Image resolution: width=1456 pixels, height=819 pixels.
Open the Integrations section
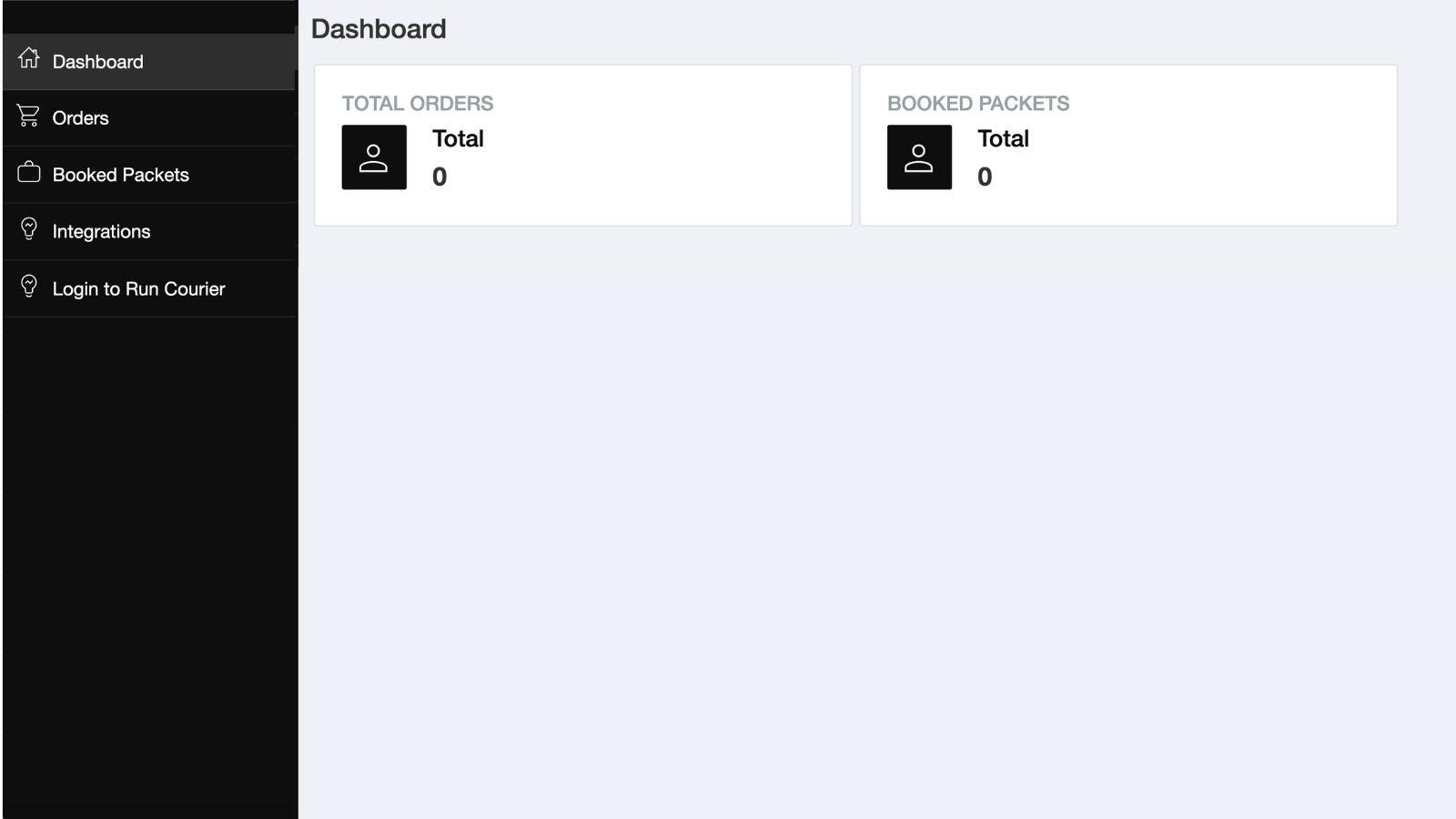pyautogui.click(x=101, y=231)
